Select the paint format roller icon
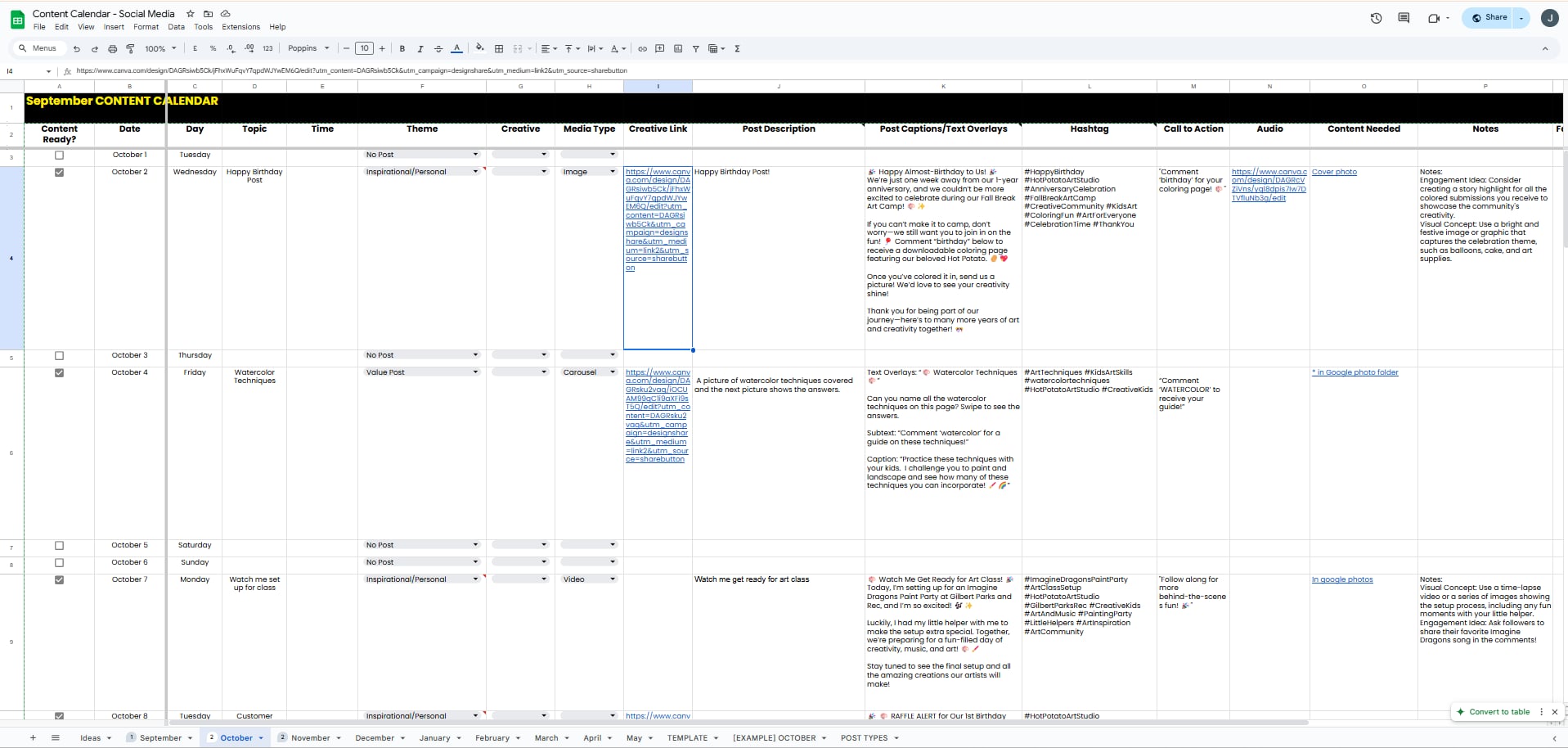 (x=130, y=49)
